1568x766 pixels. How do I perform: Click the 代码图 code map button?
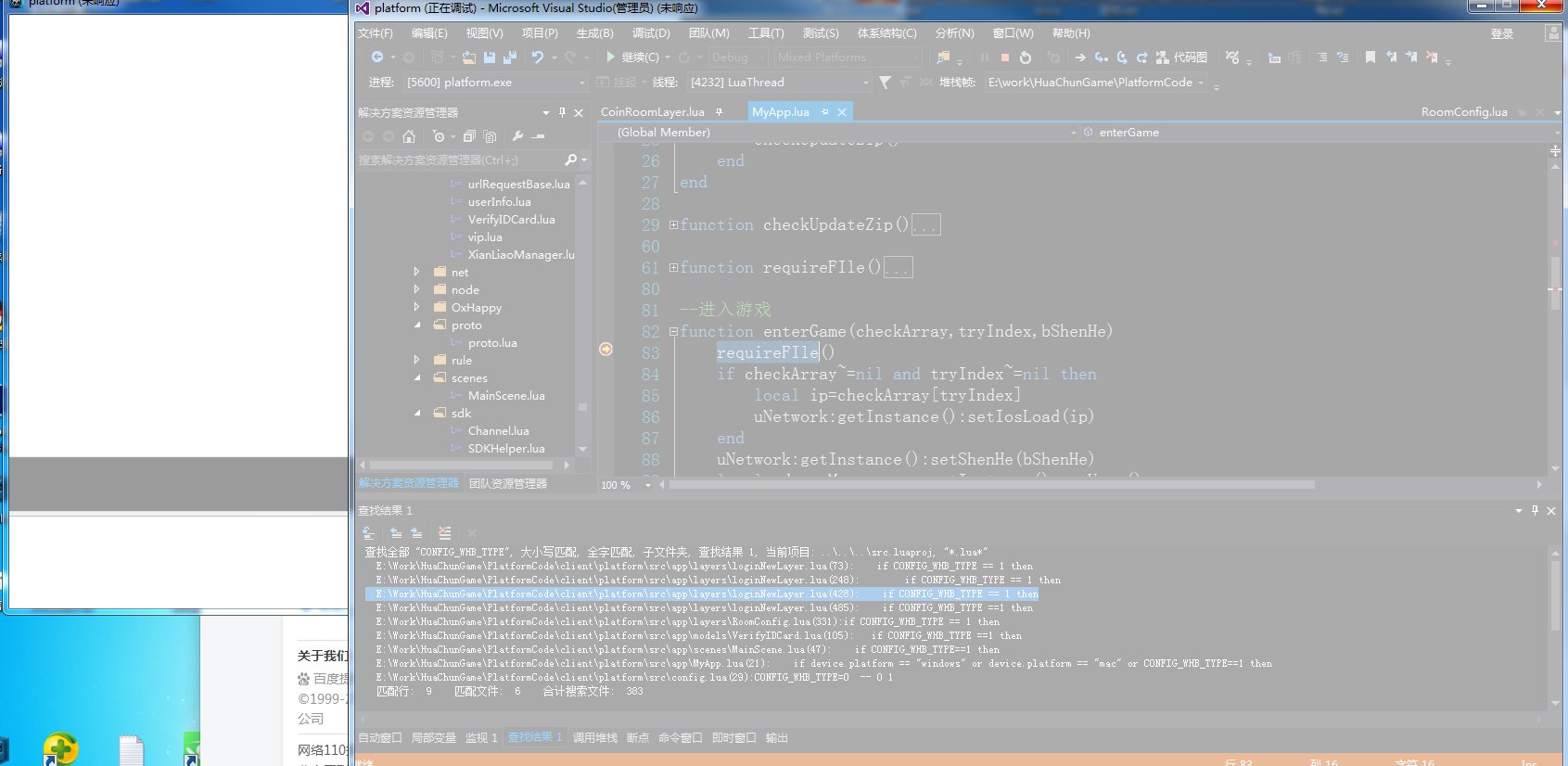click(x=1181, y=57)
